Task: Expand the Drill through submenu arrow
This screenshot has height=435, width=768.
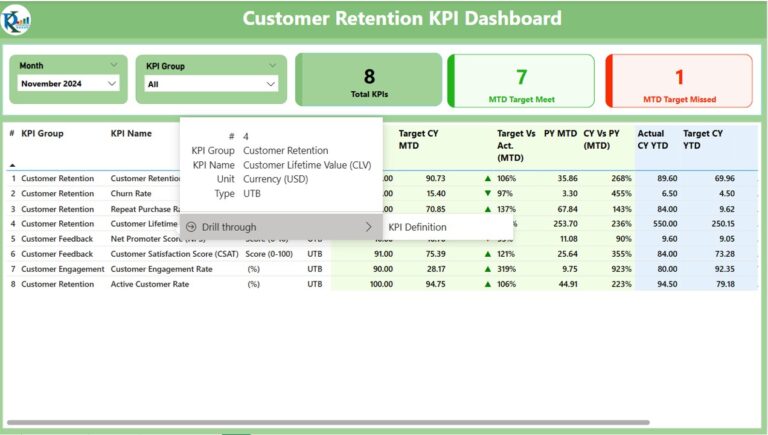Action: click(x=368, y=227)
